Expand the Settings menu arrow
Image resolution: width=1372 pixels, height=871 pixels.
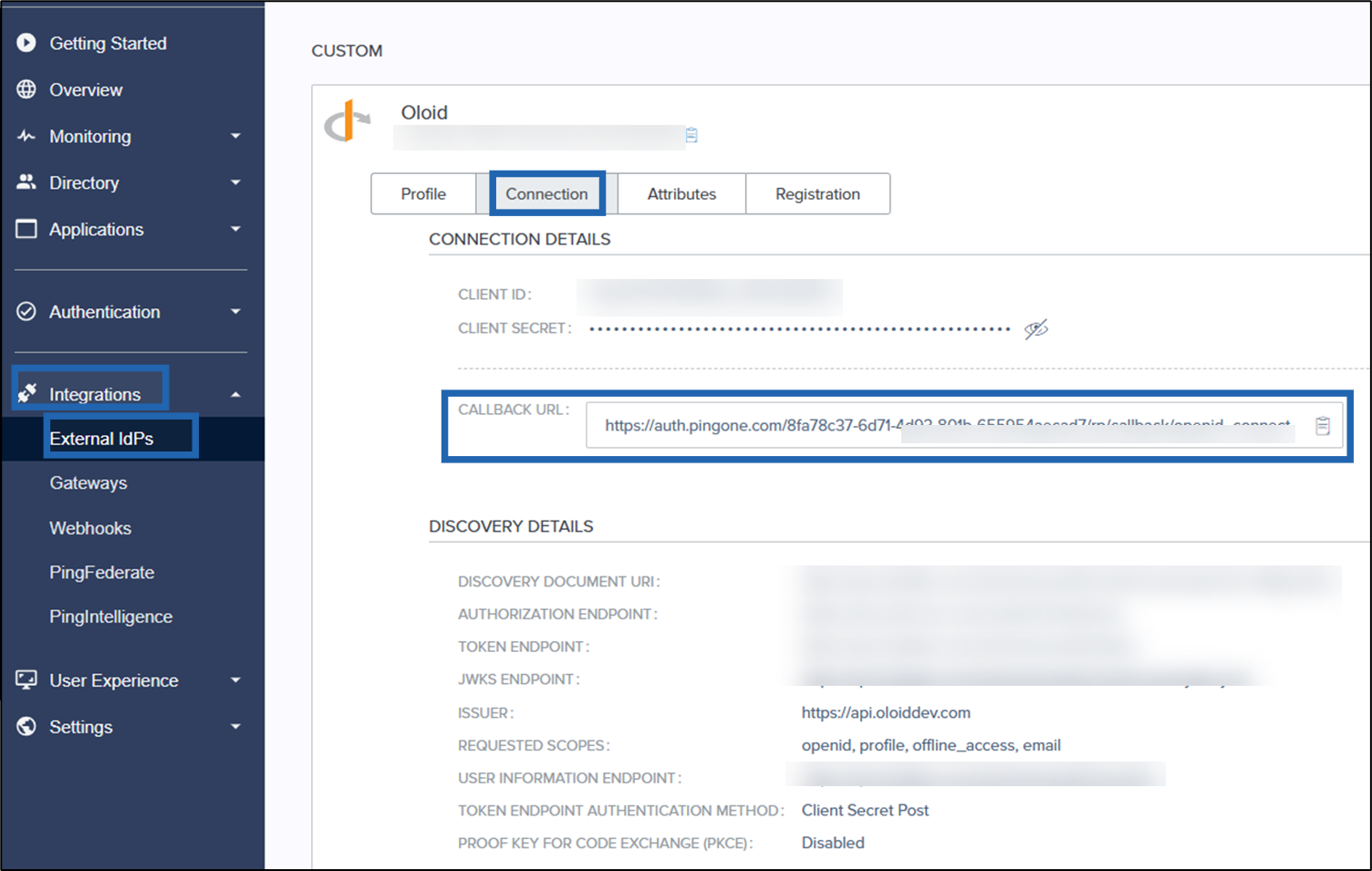click(x=235, y=727)
